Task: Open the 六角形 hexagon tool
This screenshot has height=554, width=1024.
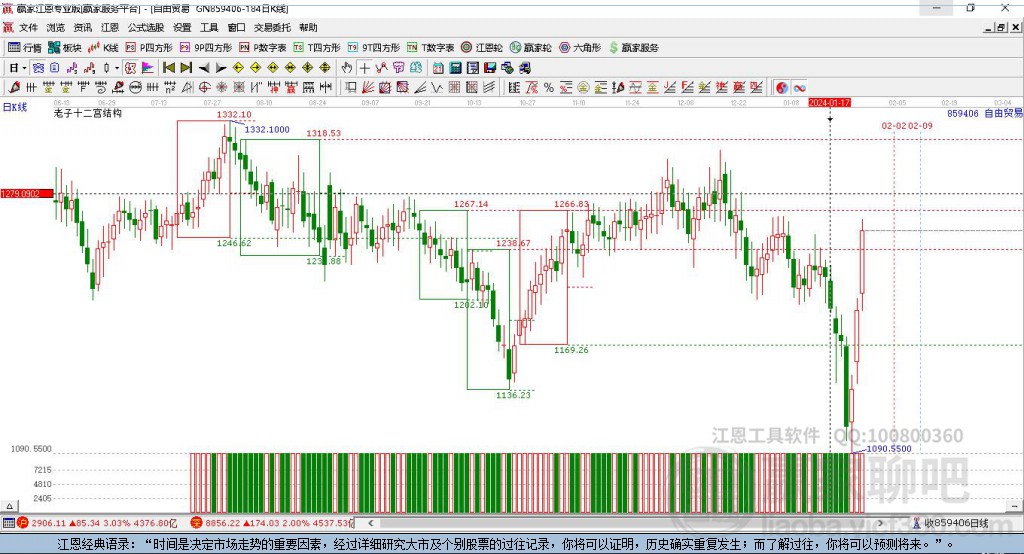Action: [x=580, y=48]
